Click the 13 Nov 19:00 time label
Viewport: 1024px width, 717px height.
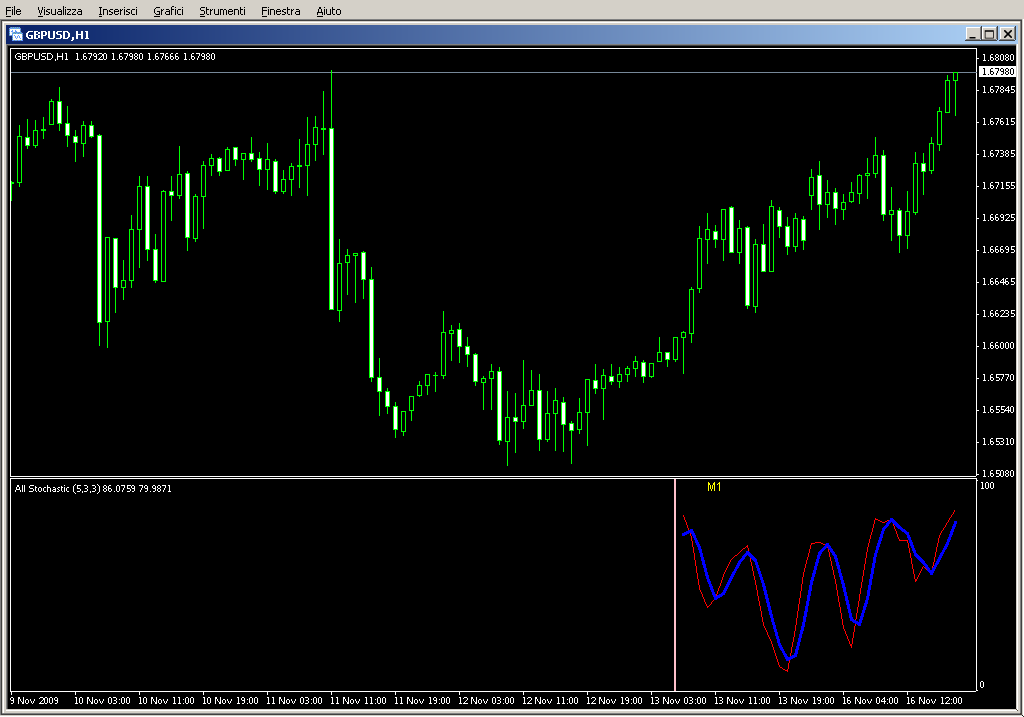[x=806, y=701]
